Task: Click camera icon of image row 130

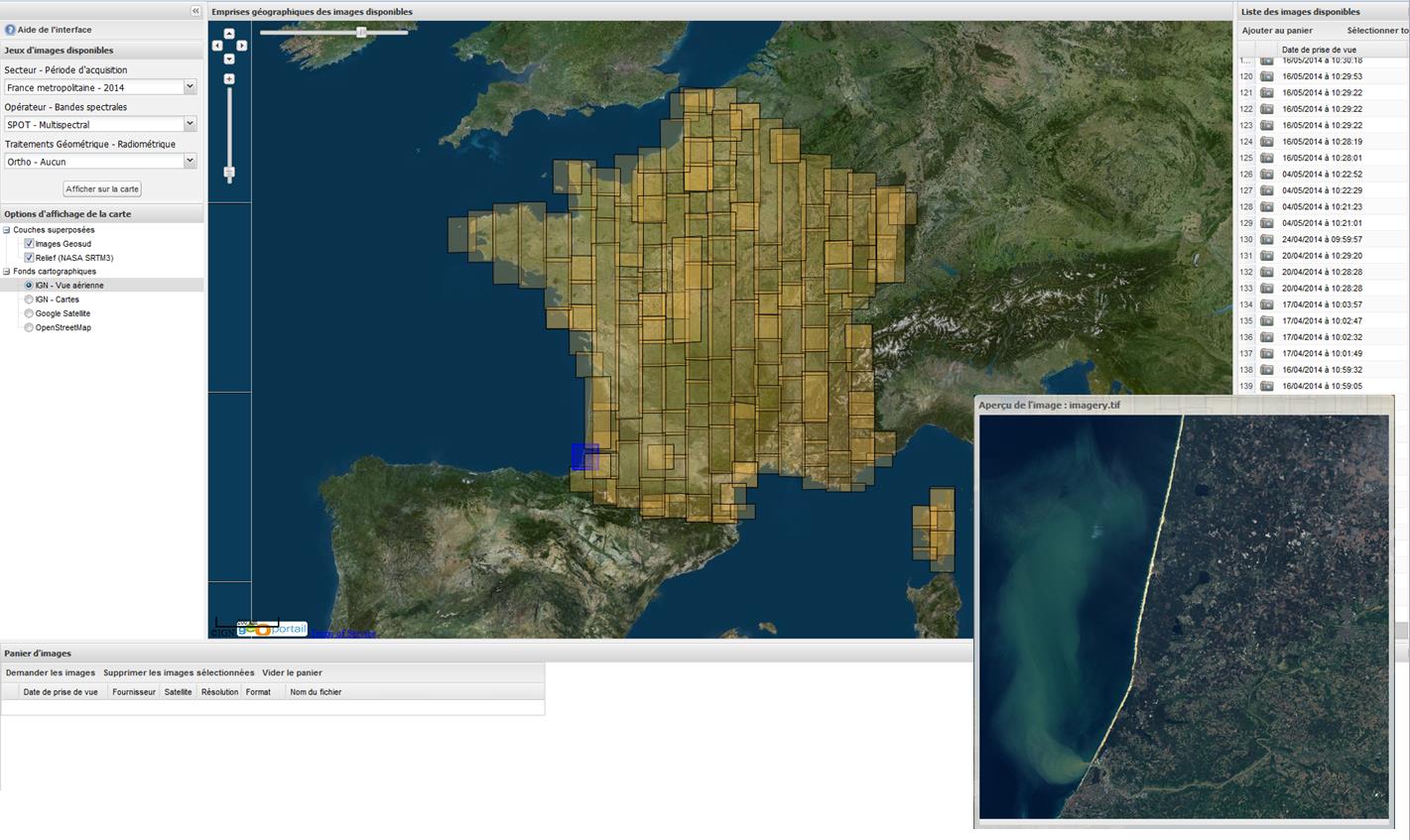Action: click(x=1267, y=240)
